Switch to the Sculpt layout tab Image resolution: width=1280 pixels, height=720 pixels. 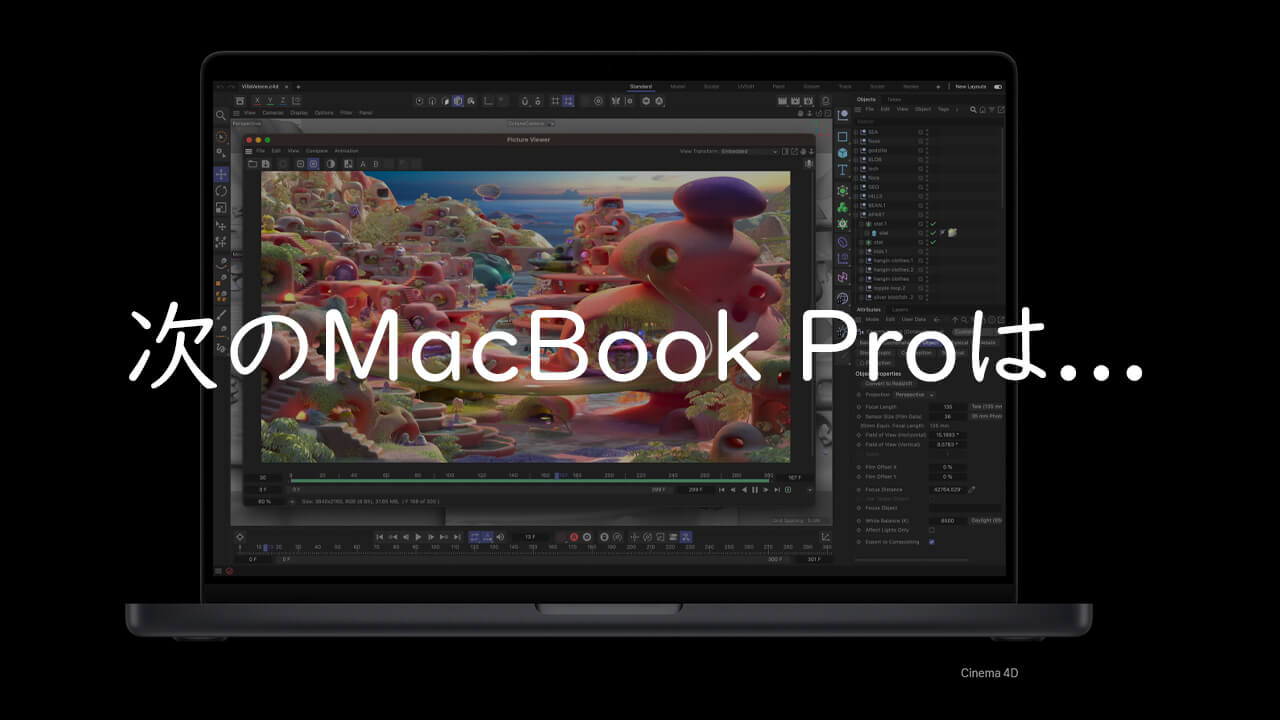point(712,87)
